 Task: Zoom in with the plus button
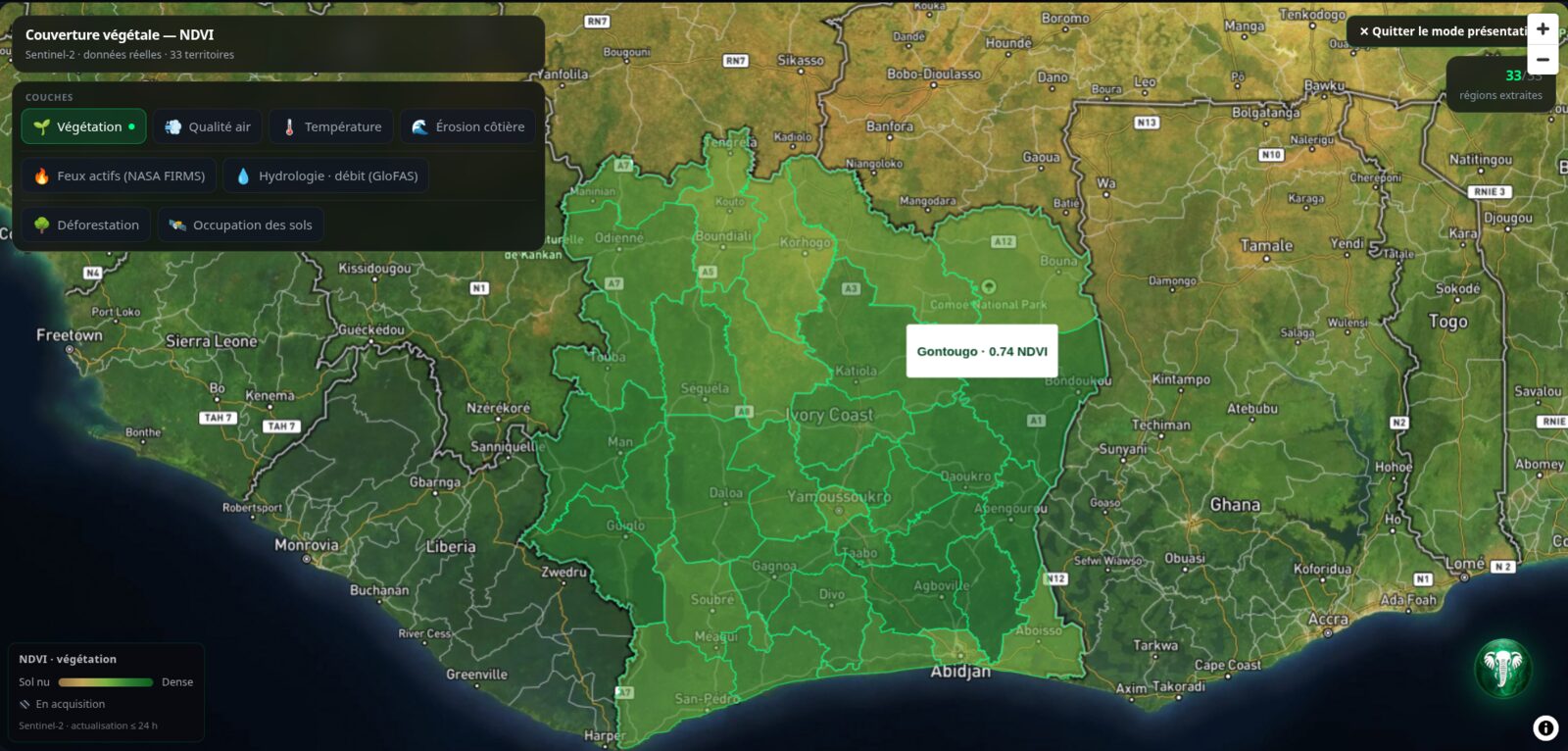click(x=1543, y=29)
